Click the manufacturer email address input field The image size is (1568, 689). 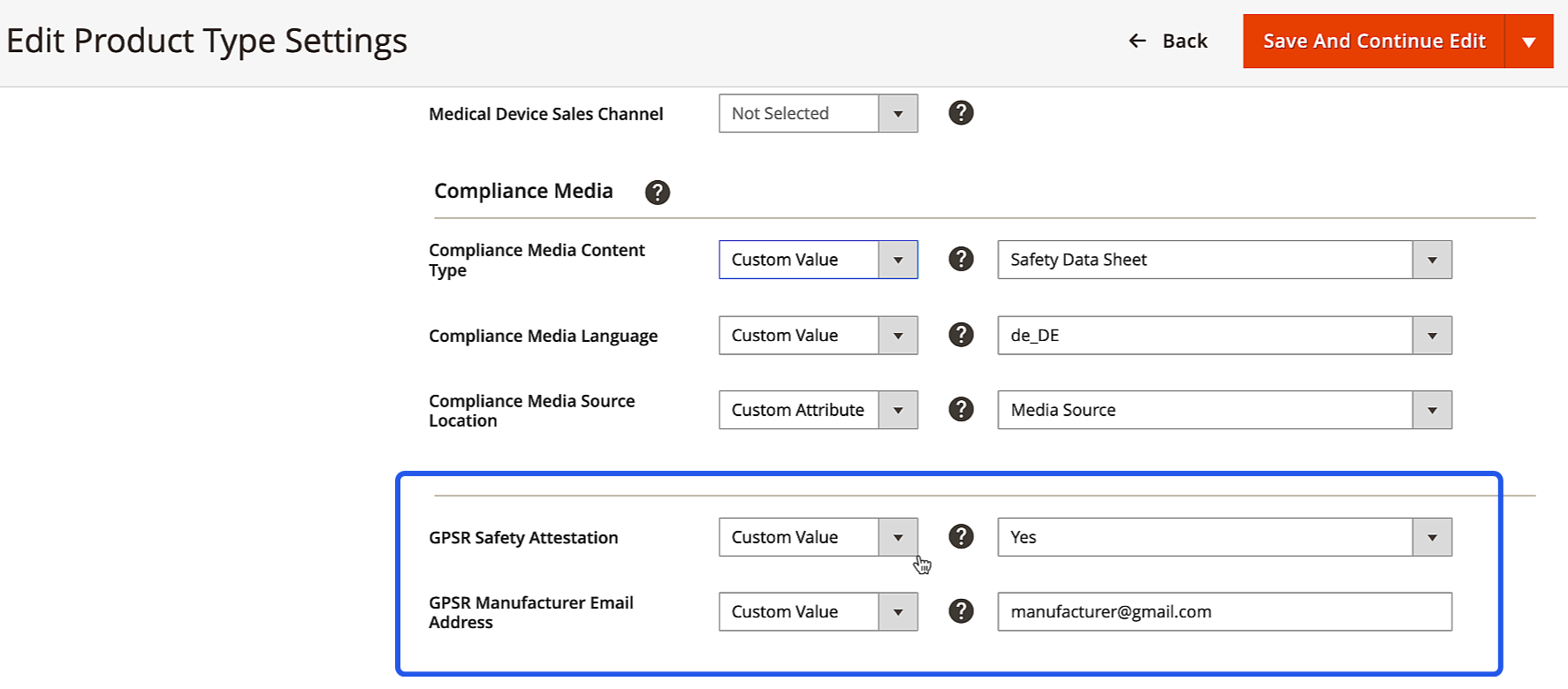tap(1224, 611)
